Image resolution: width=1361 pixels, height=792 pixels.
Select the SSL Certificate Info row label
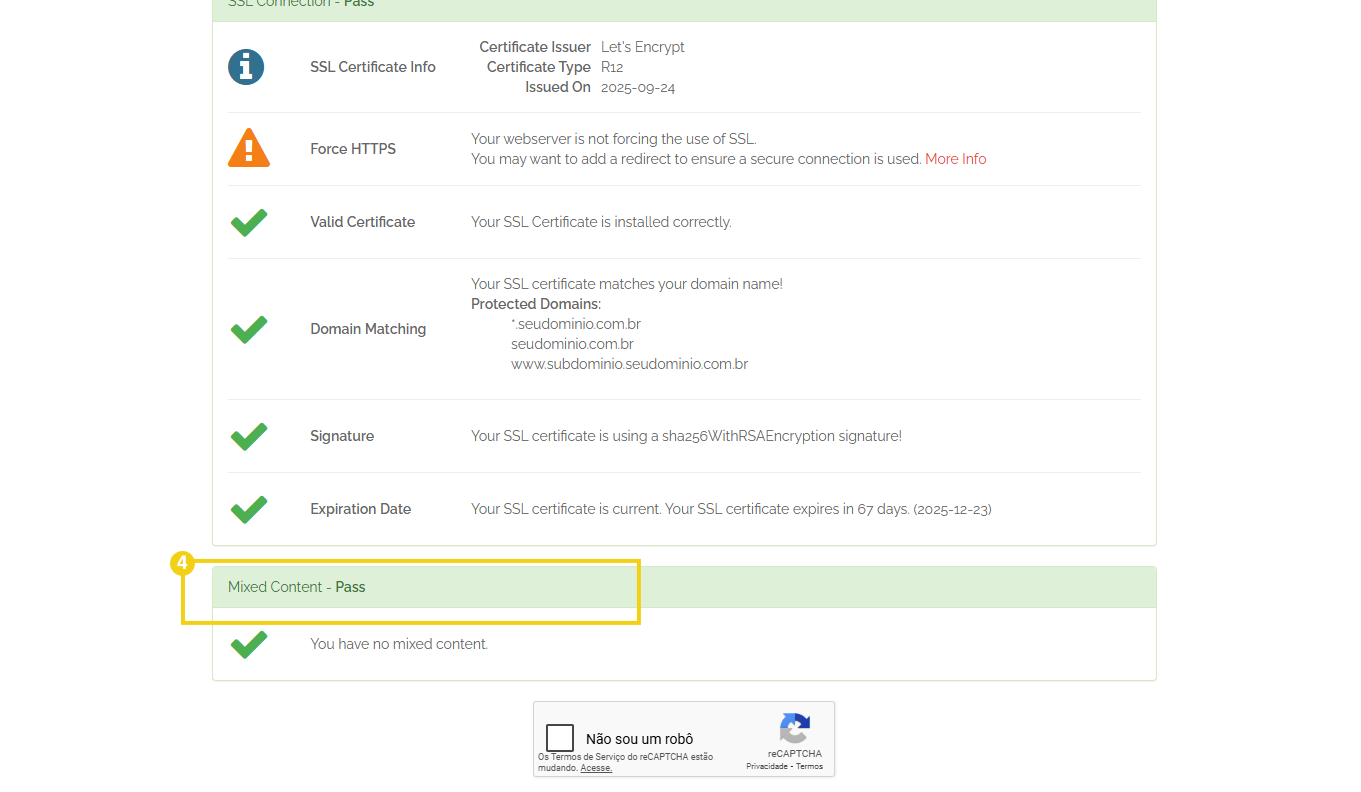click(372, 67)
